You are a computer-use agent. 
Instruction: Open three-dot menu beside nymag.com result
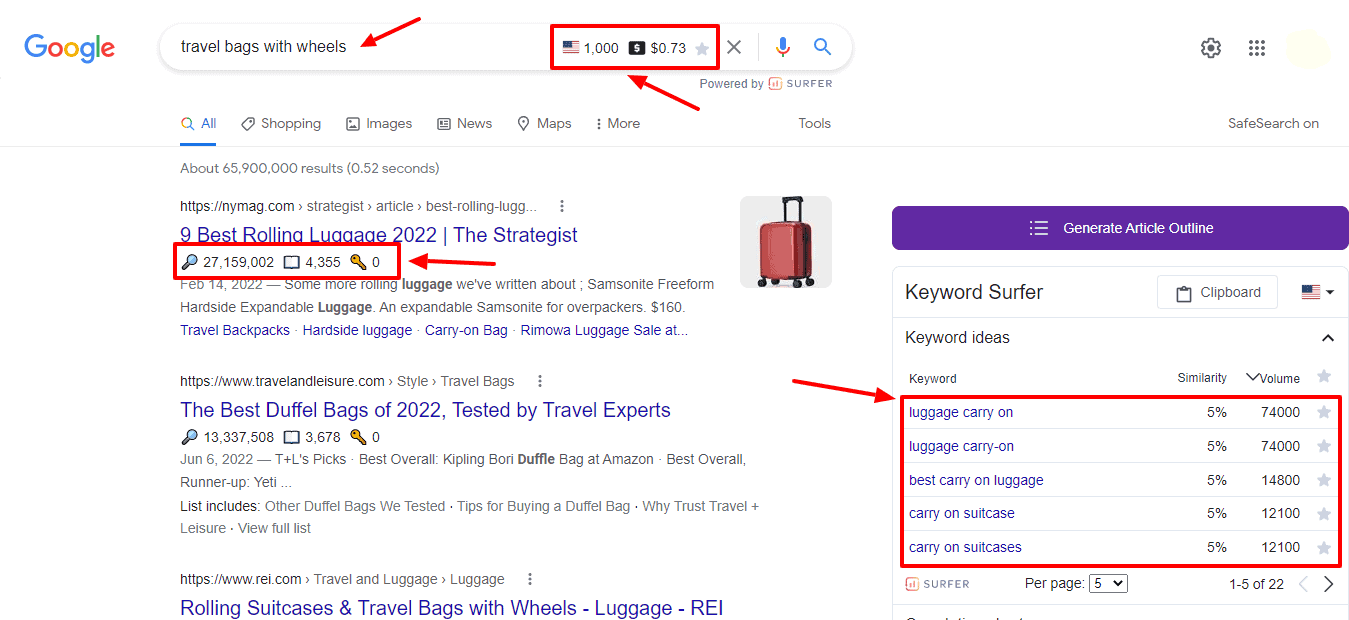[x=562, y=206]
